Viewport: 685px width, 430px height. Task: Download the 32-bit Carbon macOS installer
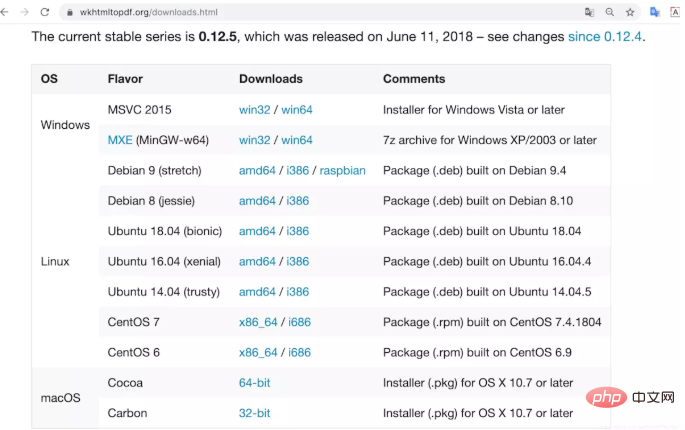[x=254, y=413]
